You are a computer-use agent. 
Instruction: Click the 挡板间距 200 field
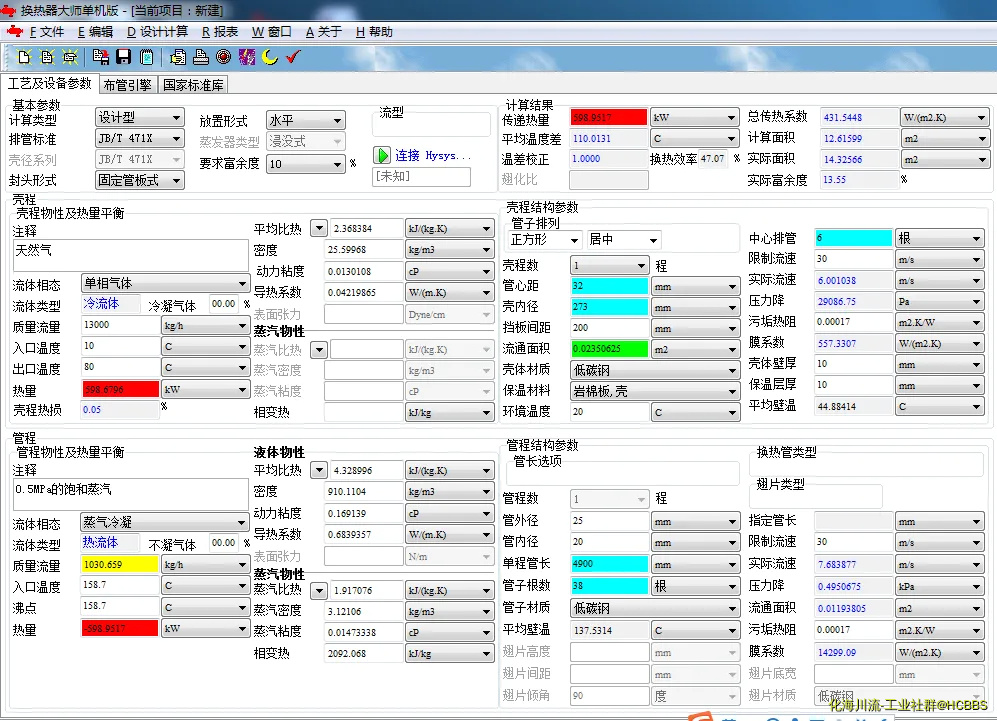pyautogui.click(x=609, y=327)
